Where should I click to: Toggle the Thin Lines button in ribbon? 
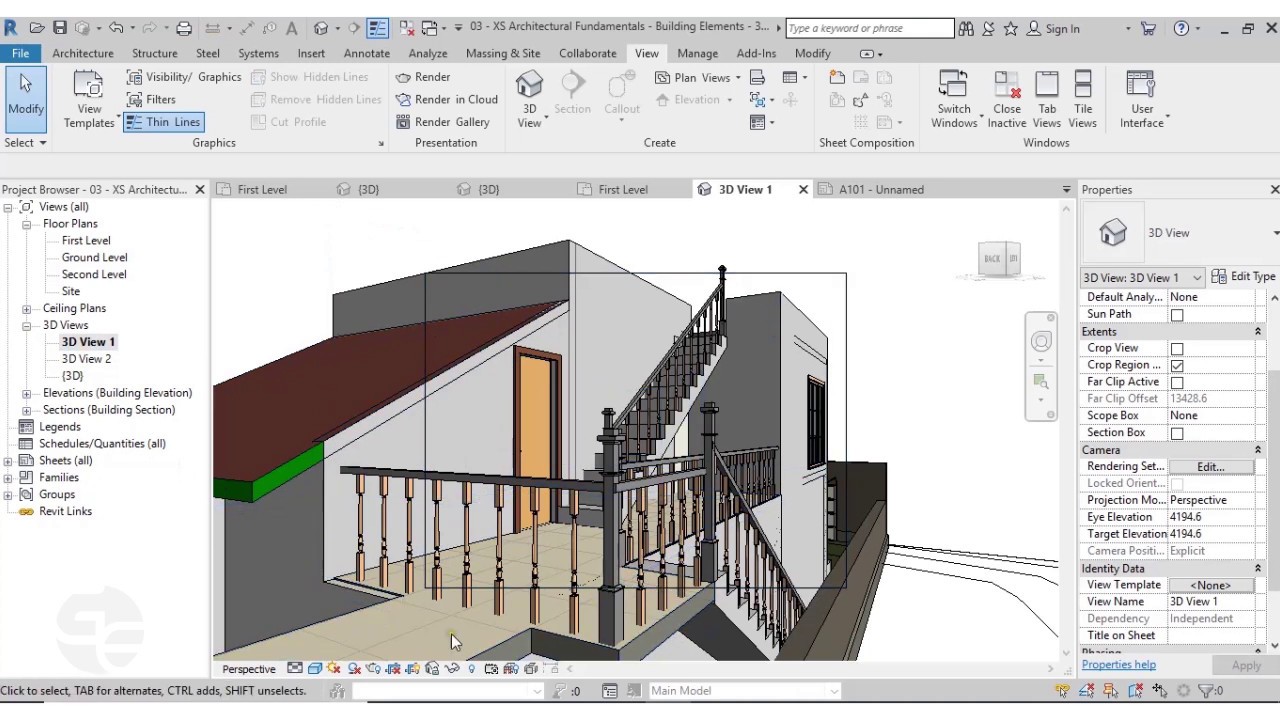tap(164, 122)
